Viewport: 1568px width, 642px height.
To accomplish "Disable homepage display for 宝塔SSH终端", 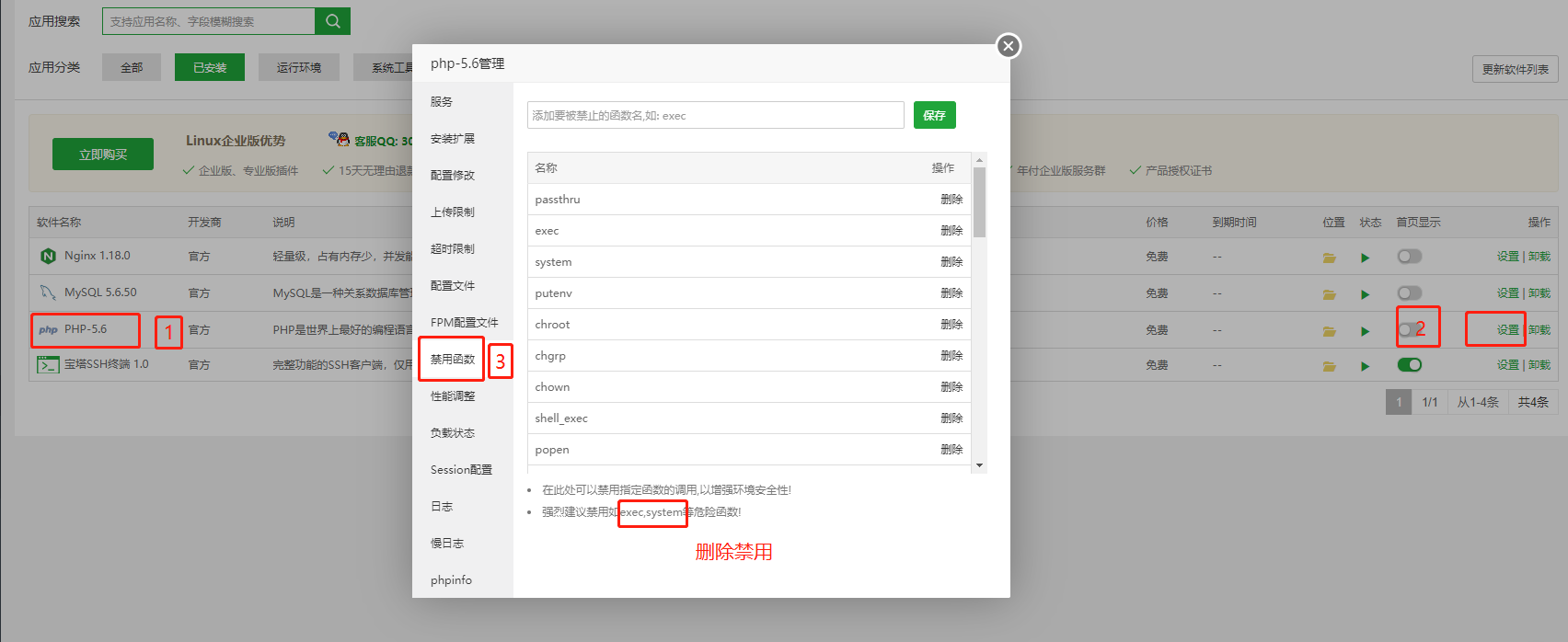I will pos(1409,364).
